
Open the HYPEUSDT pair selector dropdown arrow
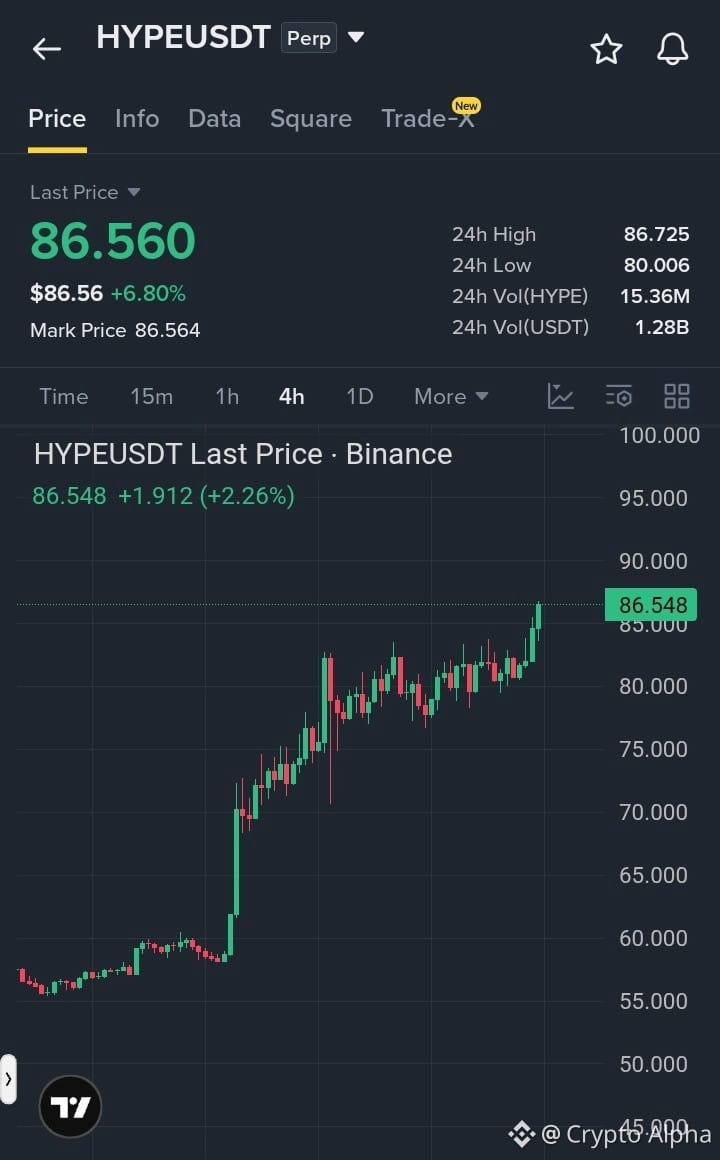356,37
